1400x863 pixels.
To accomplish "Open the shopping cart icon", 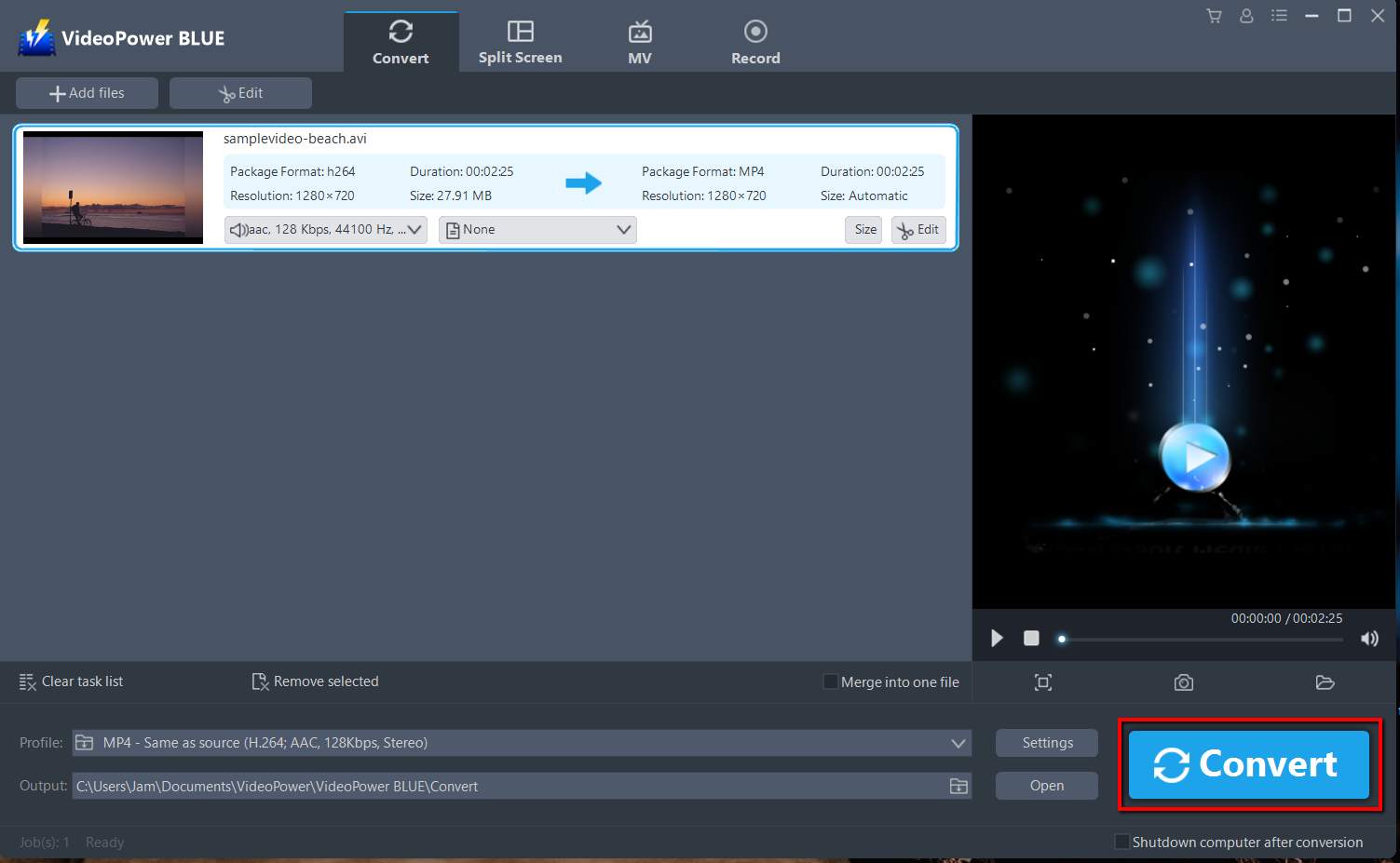I will (x=1213, y=15).
